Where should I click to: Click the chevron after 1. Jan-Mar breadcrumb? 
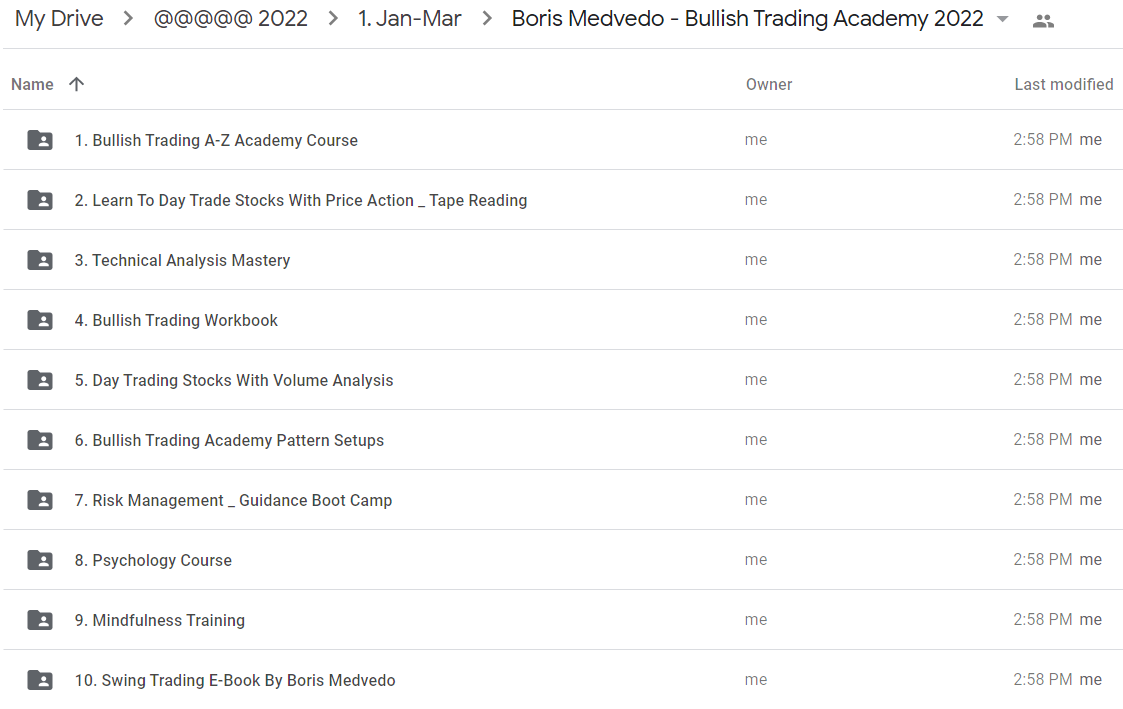[487, 19]
